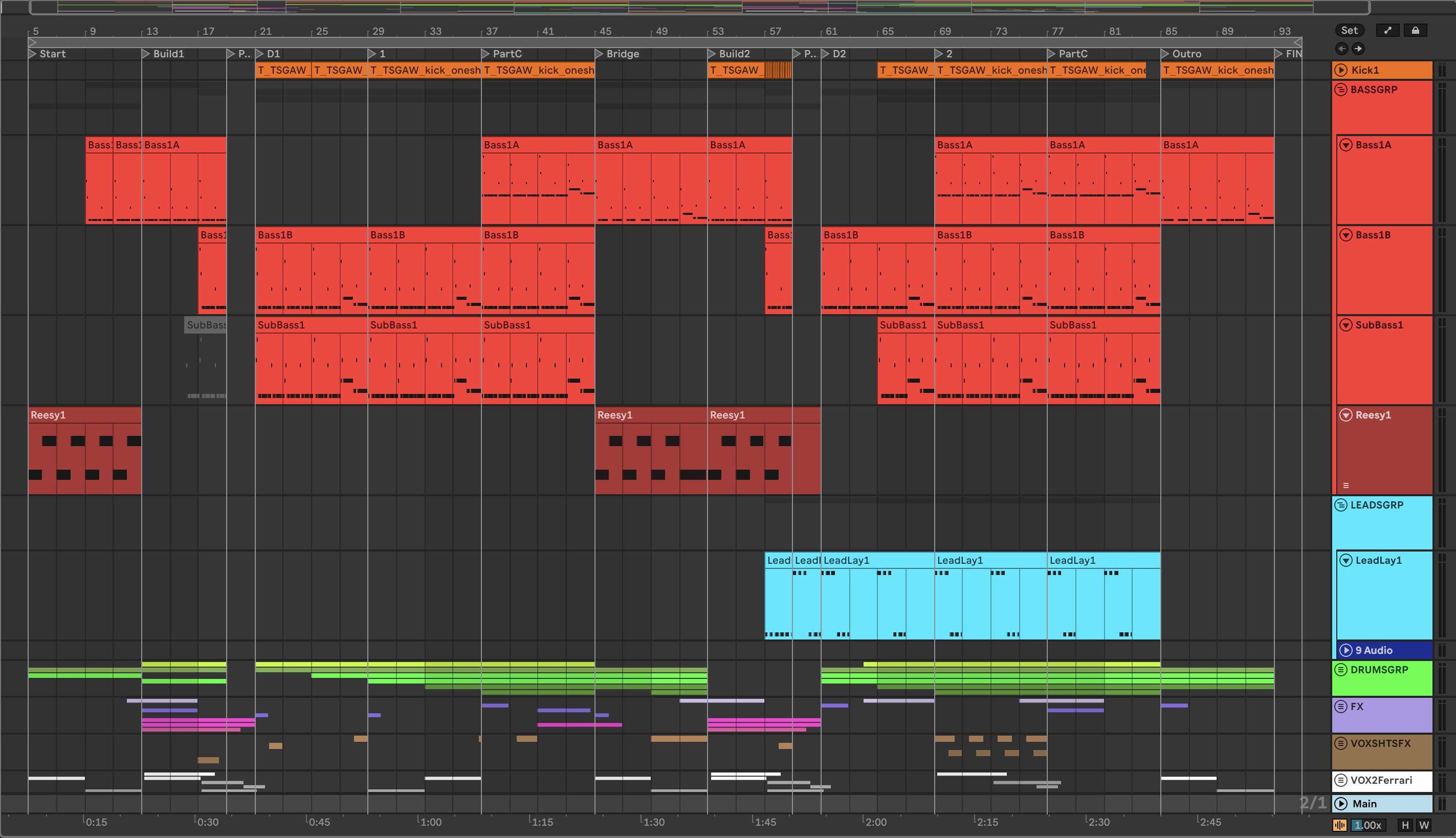Click the Kick1 track play icon
The width and height of the screenshot is (1456, 838).
tap(1341, 70)
